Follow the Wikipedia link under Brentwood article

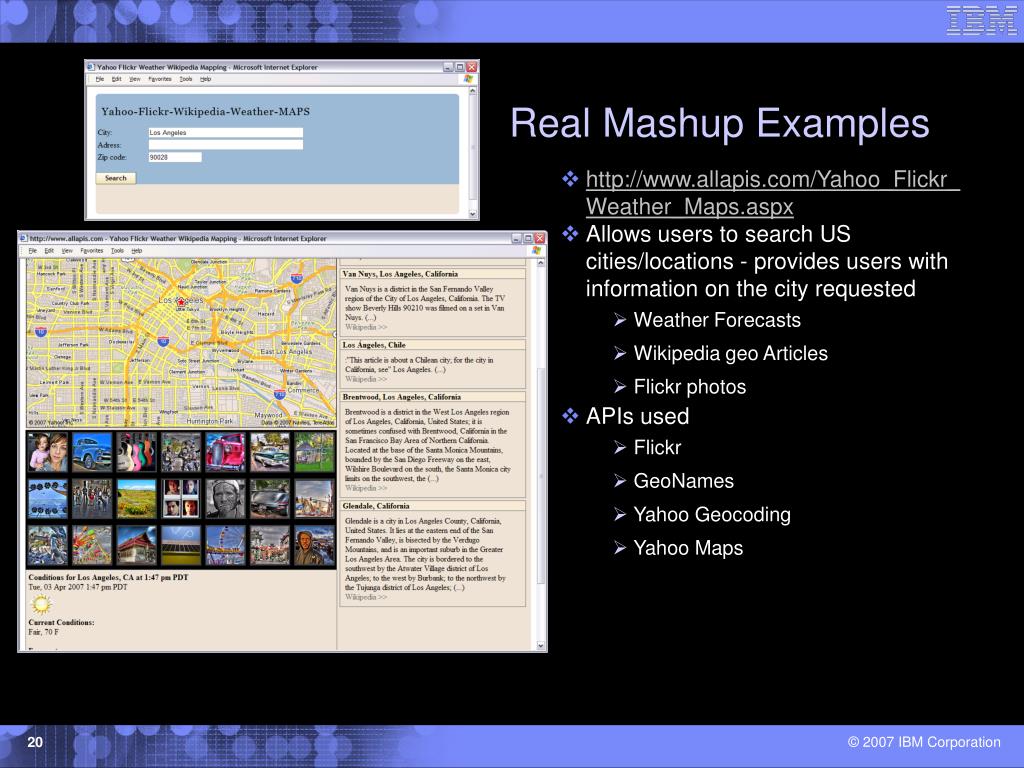pyautogui.click(x=366, y=488)
